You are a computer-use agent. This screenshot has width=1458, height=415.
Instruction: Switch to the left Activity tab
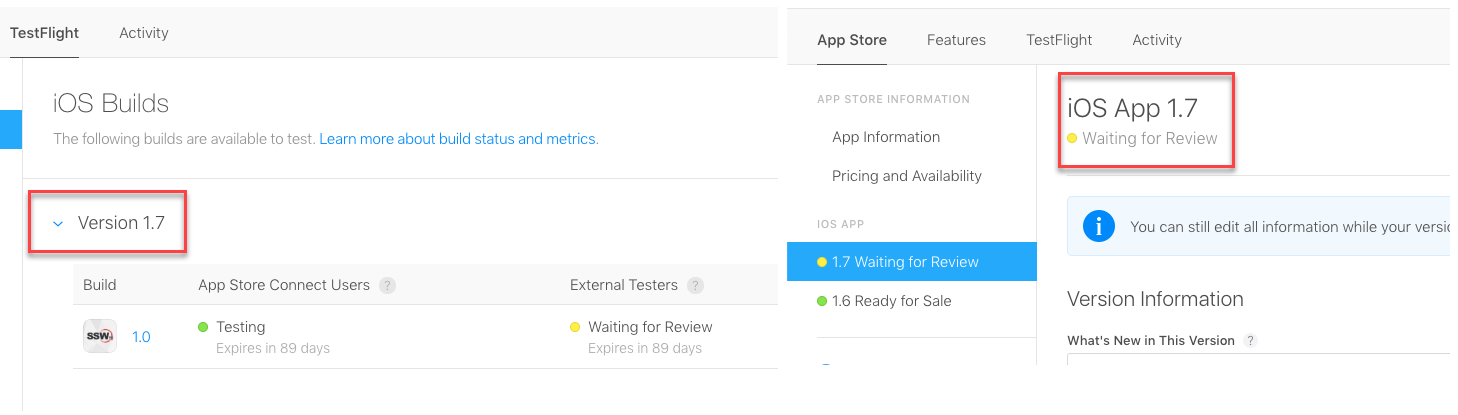pos(144,33)
